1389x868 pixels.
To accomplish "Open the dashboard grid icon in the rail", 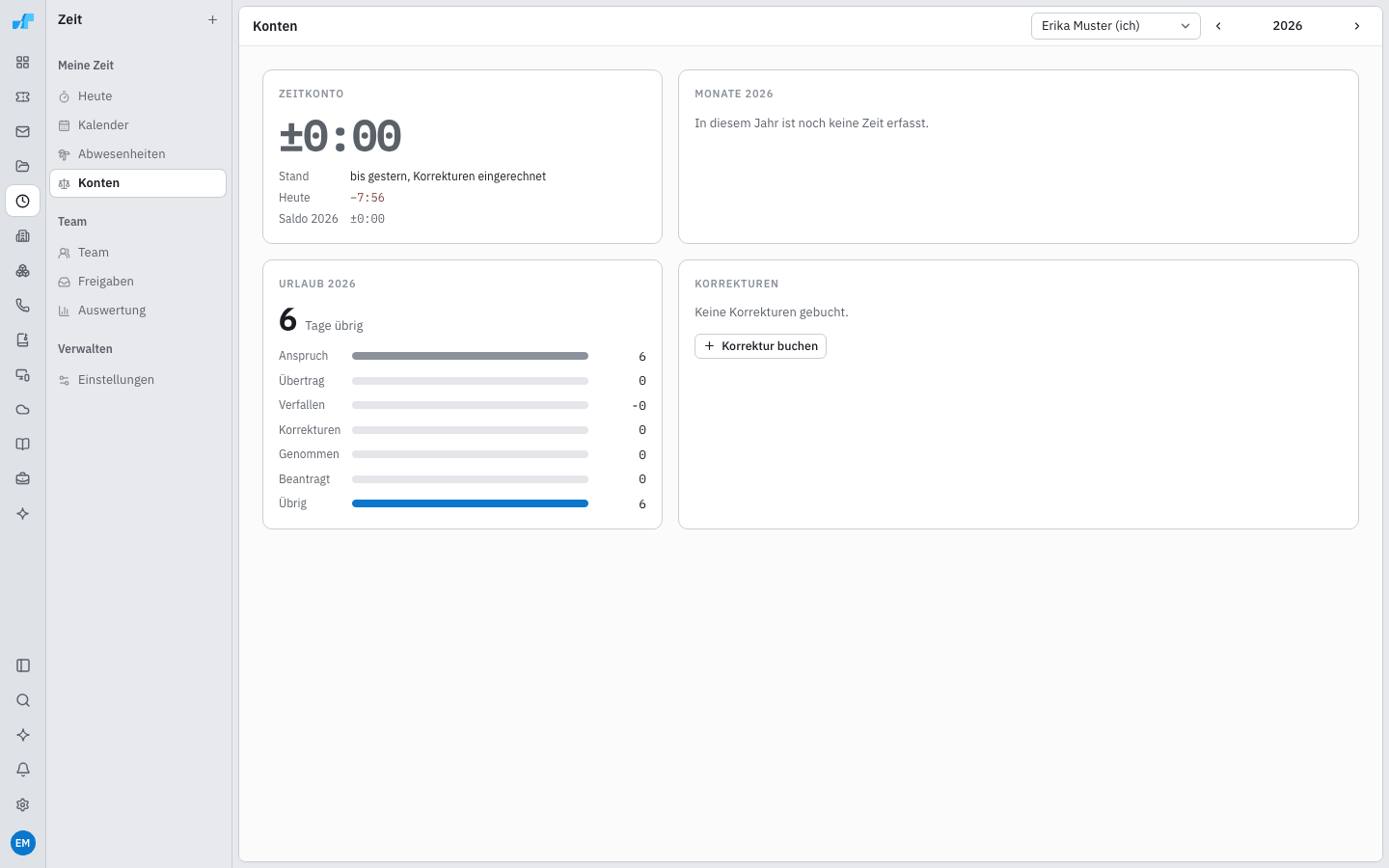I will click(x=23, y=63).
